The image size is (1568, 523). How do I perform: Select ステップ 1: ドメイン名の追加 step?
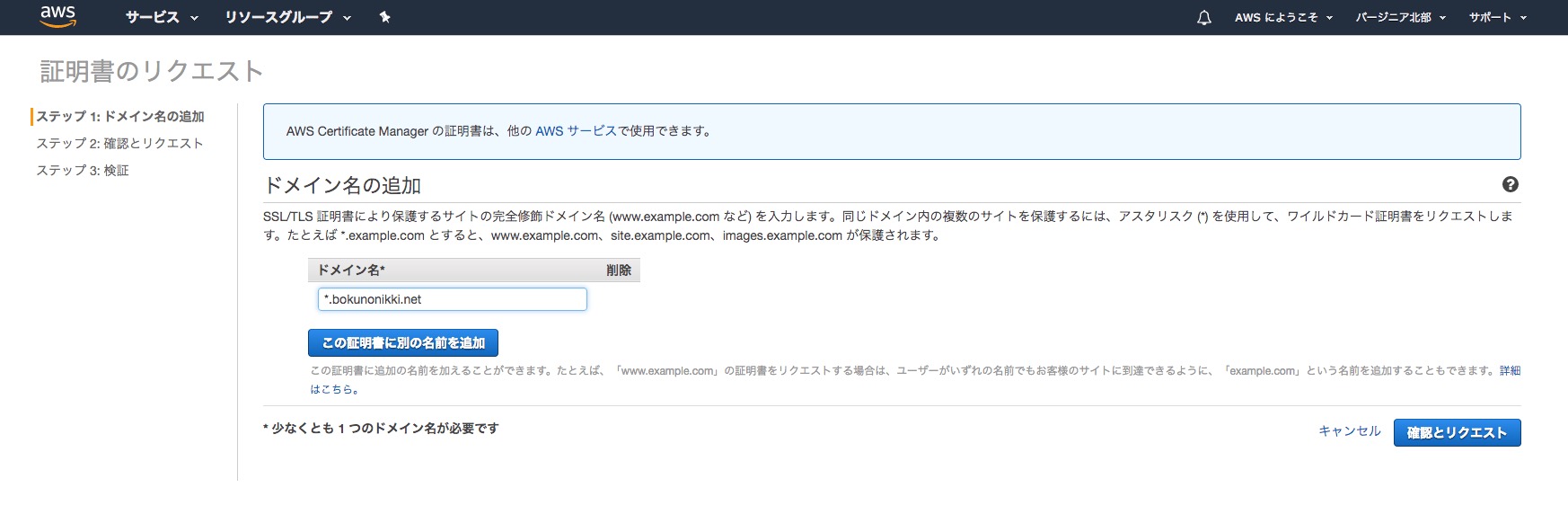coord(120,116)
